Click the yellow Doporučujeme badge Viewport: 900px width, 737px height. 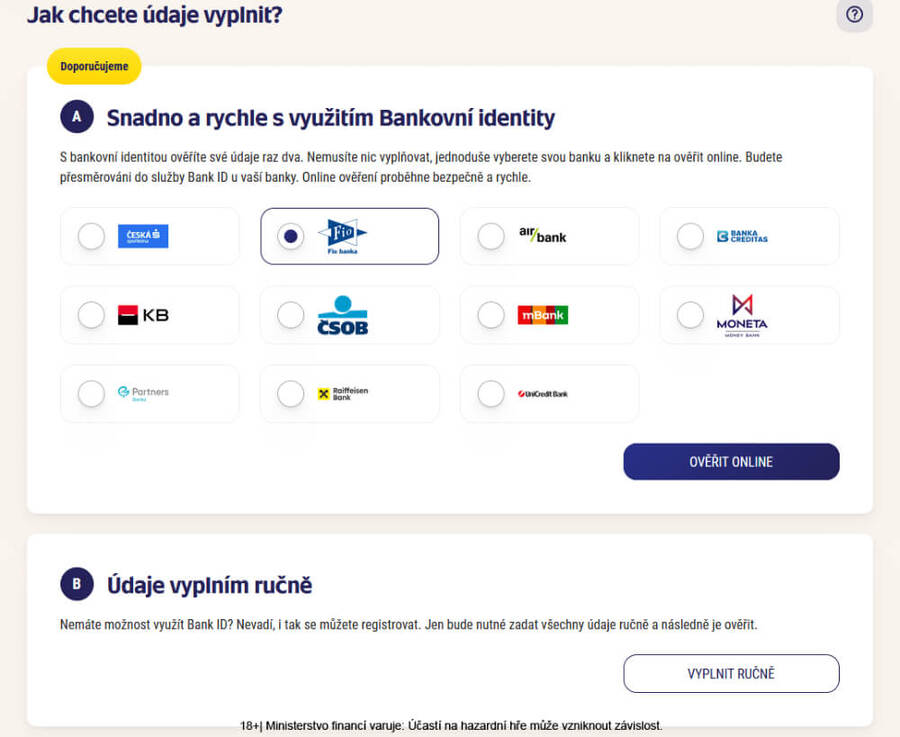click(x=93, y=66)
